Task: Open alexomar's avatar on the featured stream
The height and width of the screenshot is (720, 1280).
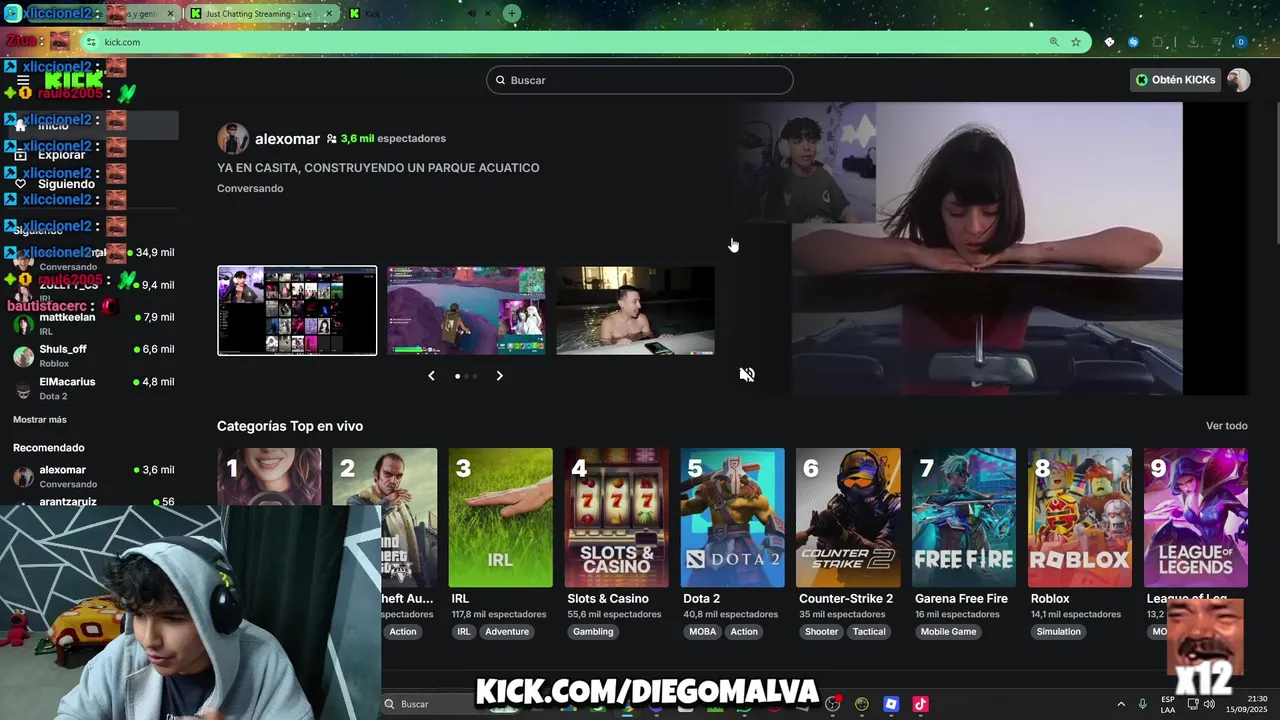Action: 233,139
